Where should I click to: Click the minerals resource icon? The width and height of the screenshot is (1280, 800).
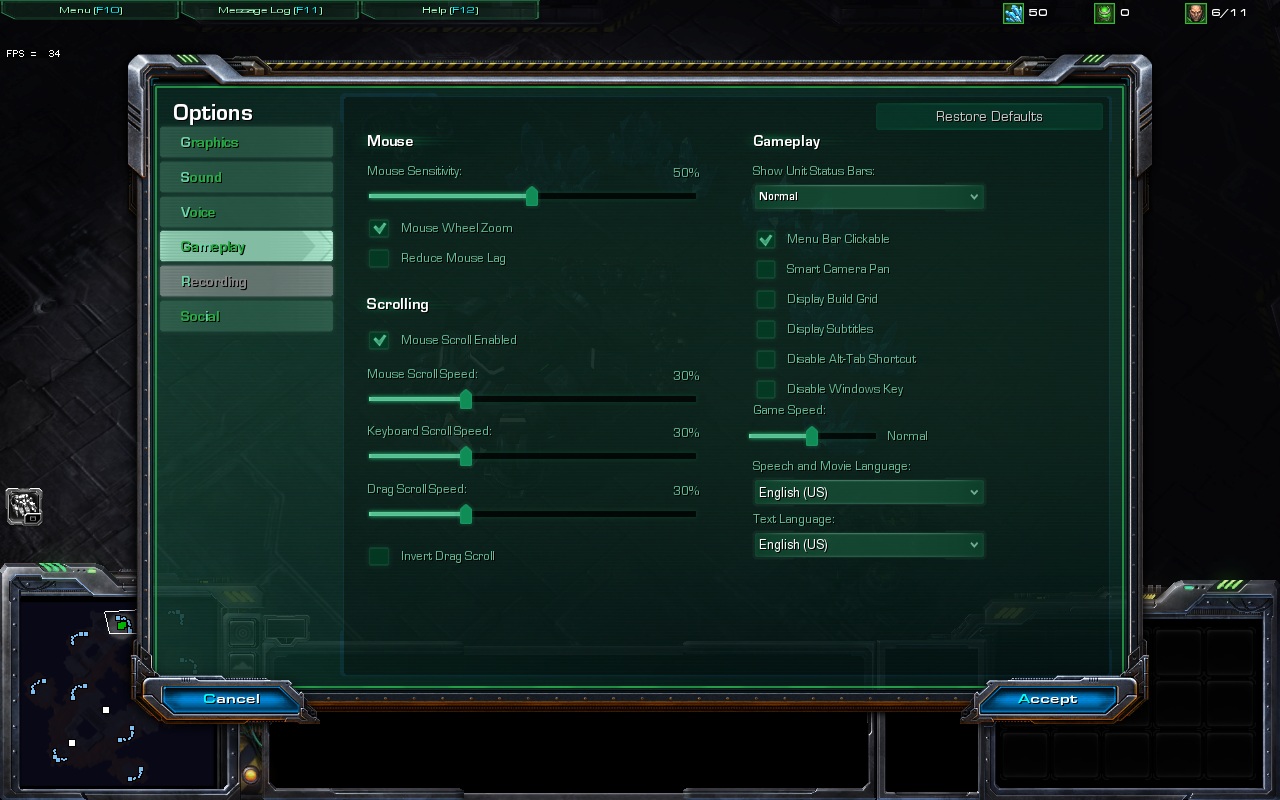click(x=1013, y=13)
